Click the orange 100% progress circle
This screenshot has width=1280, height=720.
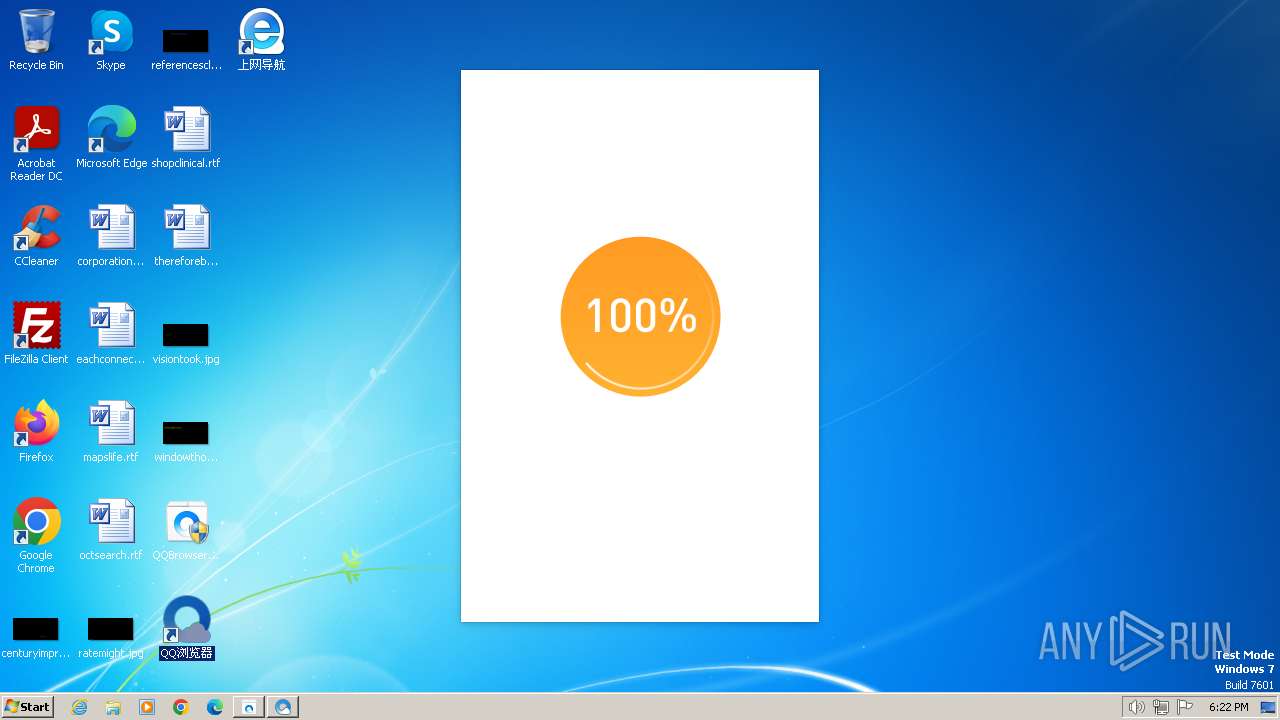(x=640, y=316)
